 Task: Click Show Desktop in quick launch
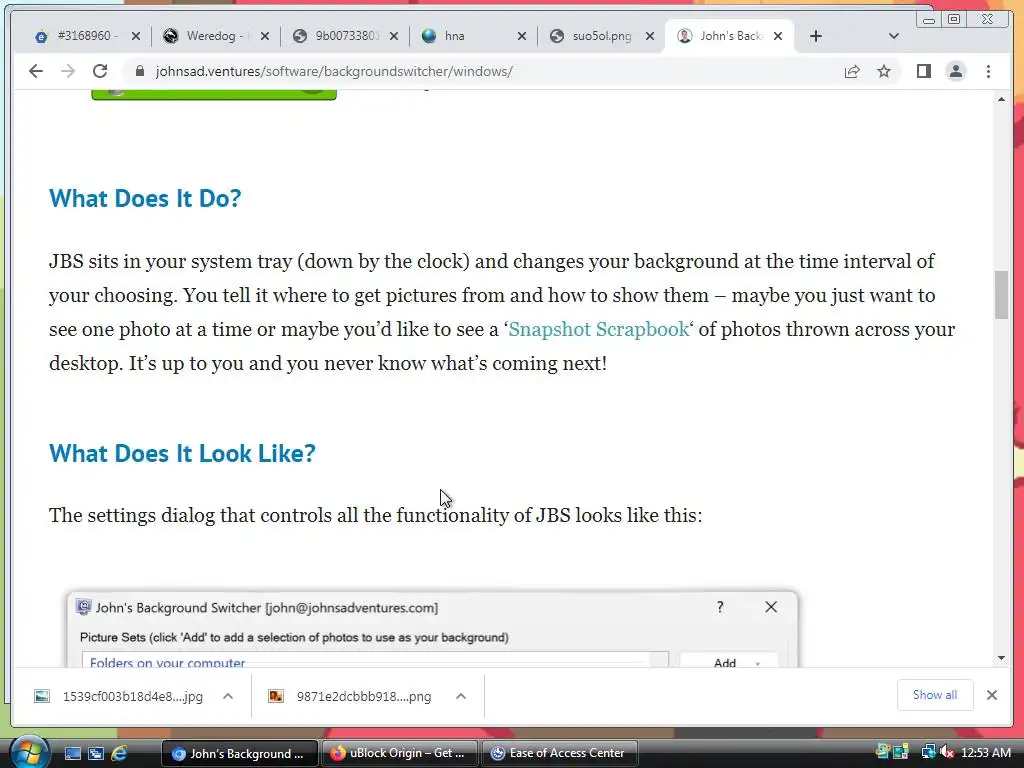coord(72,753)
